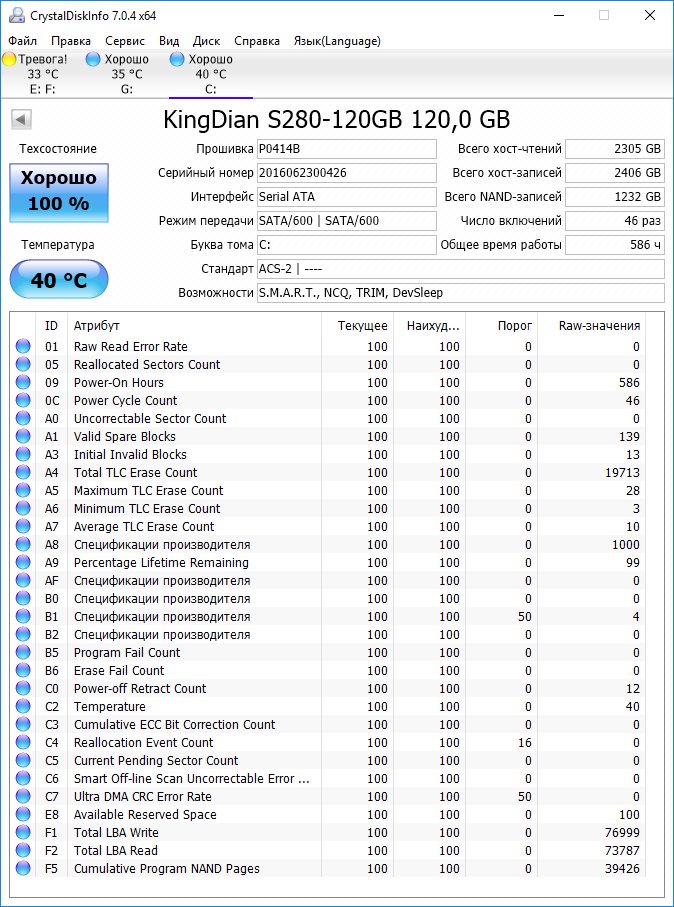Click status orb for Maximum TLC Erase Count
The width and height of the screenshot is (674, 907).
tap(23, 491)
